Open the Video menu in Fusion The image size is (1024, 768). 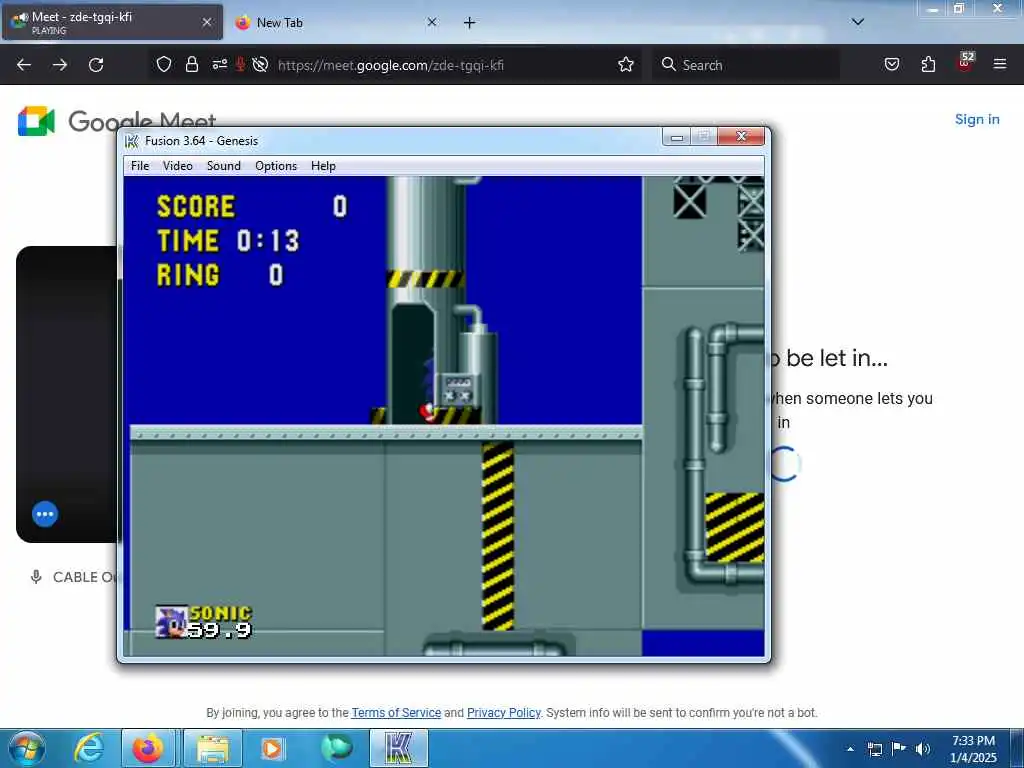(x=178, y=166)
